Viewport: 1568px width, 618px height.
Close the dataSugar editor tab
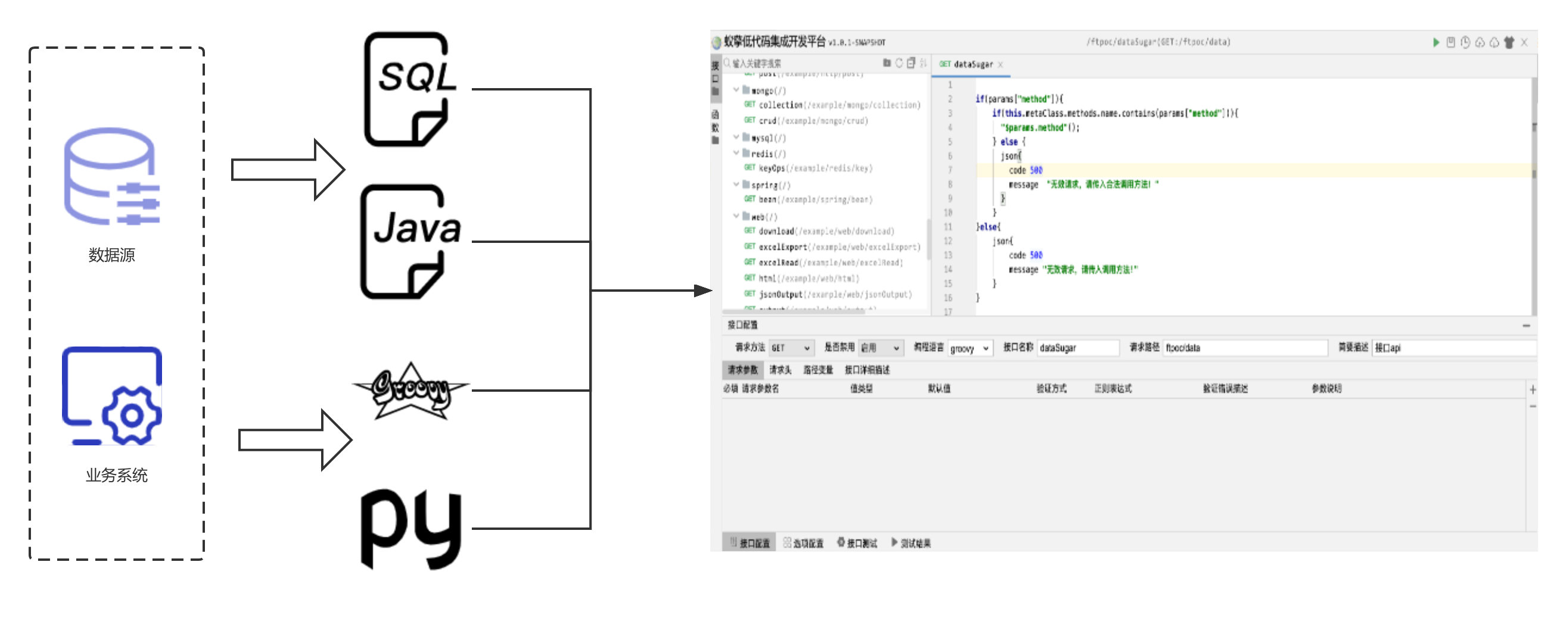[x=1000, y=64]
